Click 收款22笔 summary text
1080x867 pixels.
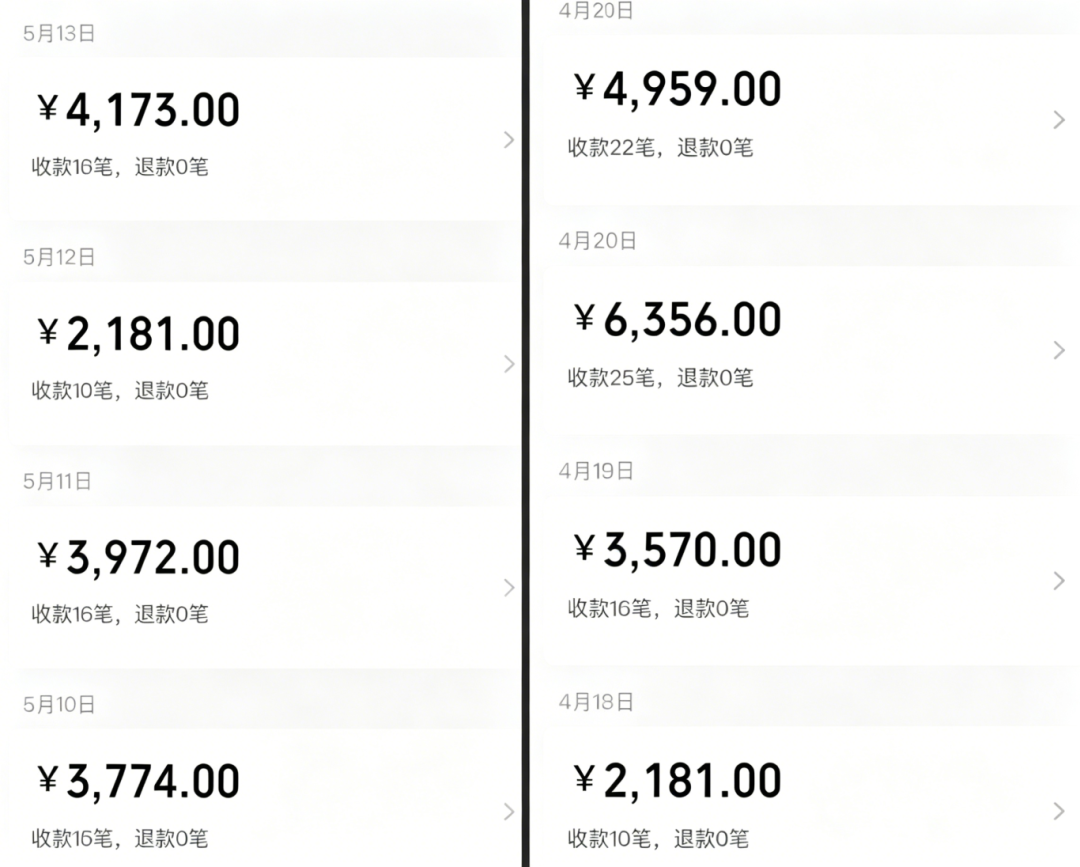click(610, 147)
